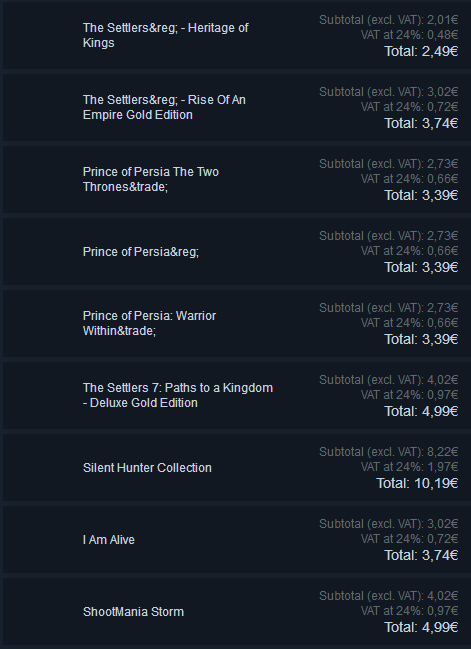This screenshot has width=471, height=649.
Task: Click Total 4,99€ in the Settlers 7 row
Action: [421, 411]
